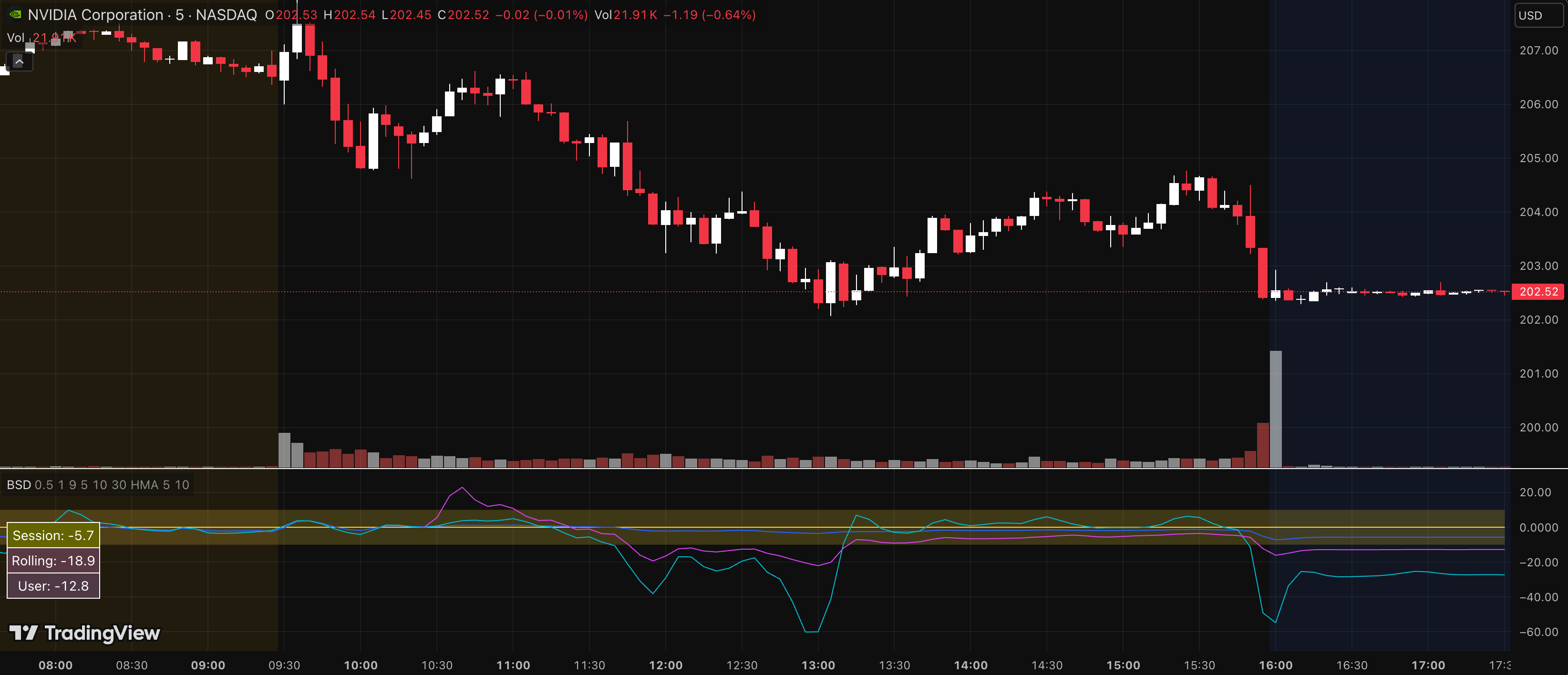Image resolution: width=1568 pixels, height=675 pixels.
Task: Open NVIDIA Corporation symbol title
Action: [95, 15]
